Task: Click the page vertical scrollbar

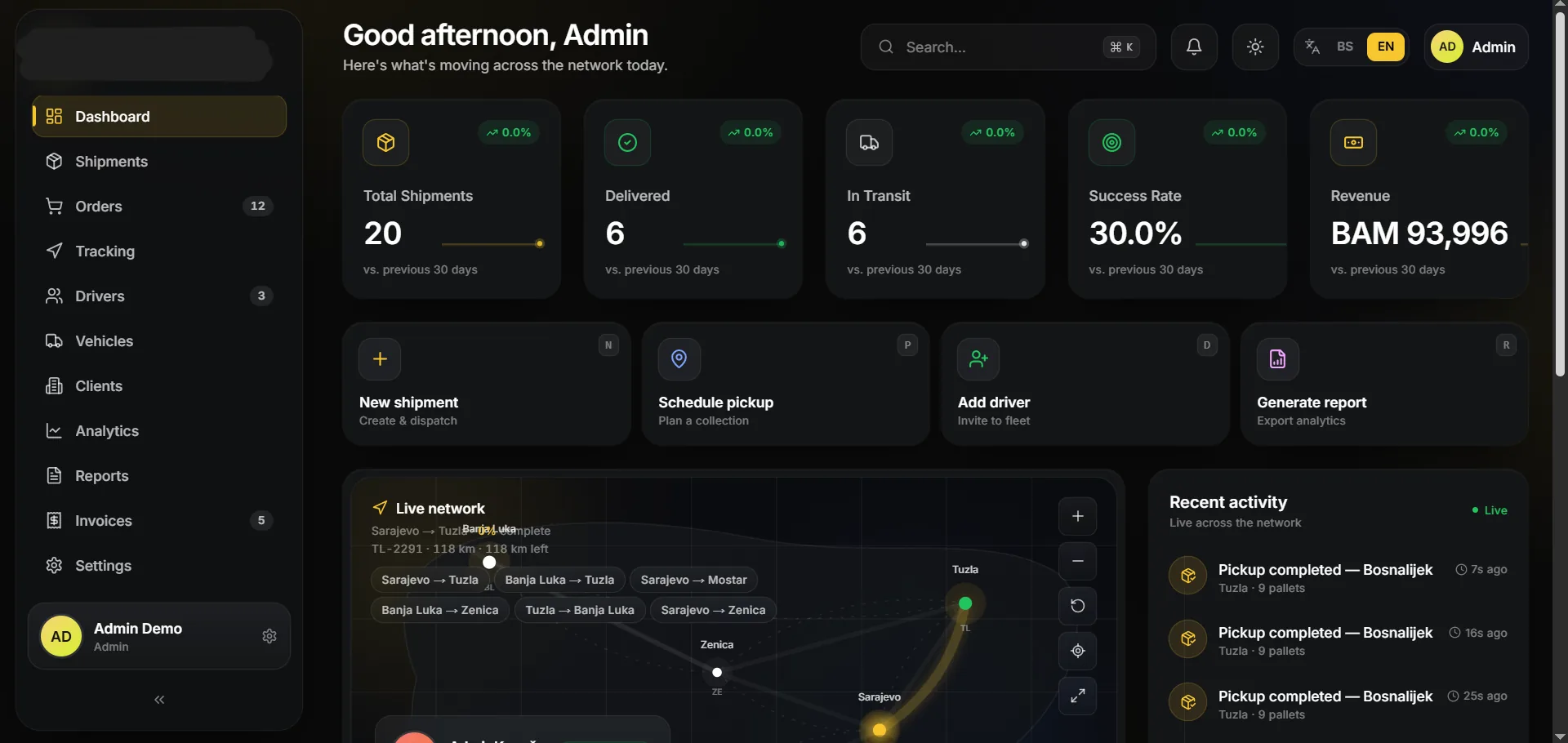Action: (1560, 196)
